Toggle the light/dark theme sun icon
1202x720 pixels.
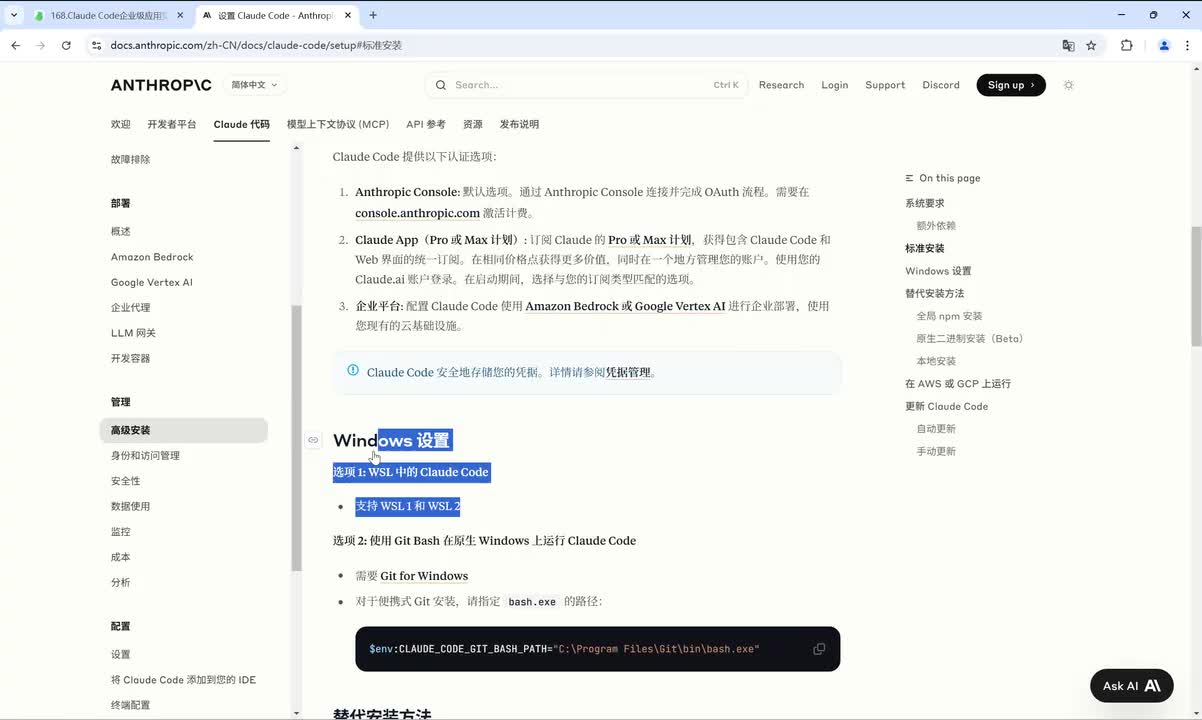[1068, 85]
